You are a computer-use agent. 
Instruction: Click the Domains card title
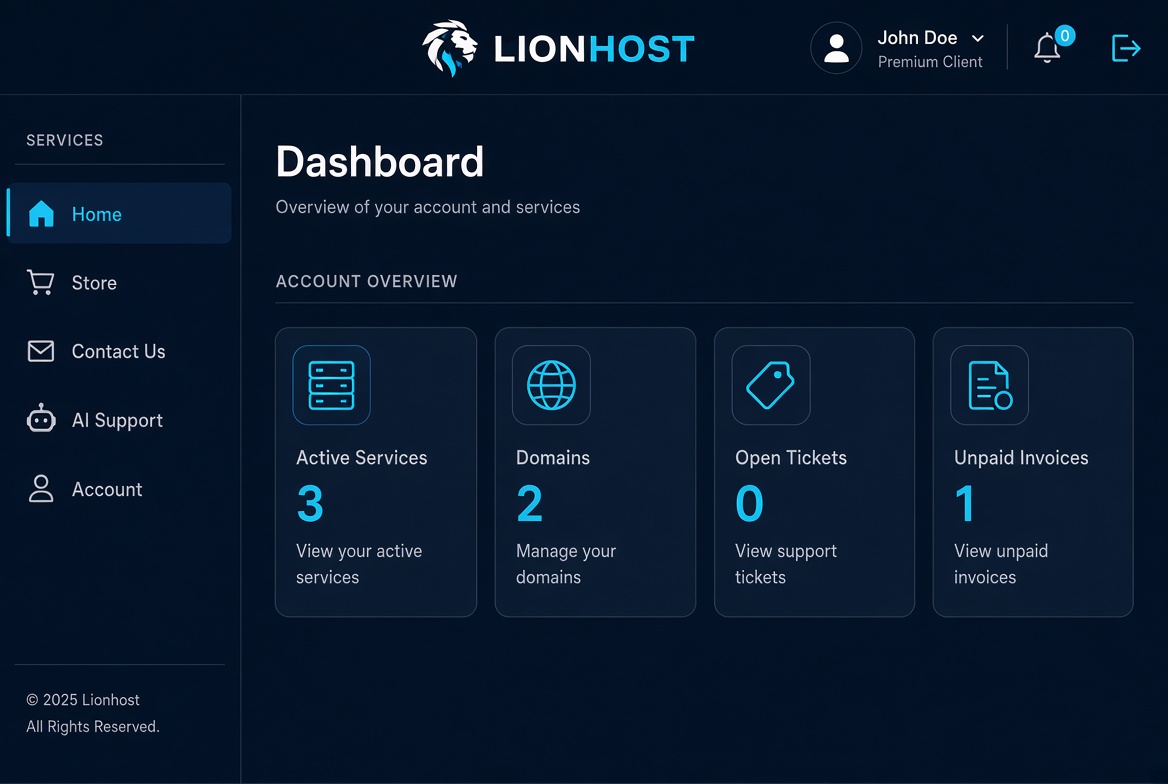[x=553, y=458]
